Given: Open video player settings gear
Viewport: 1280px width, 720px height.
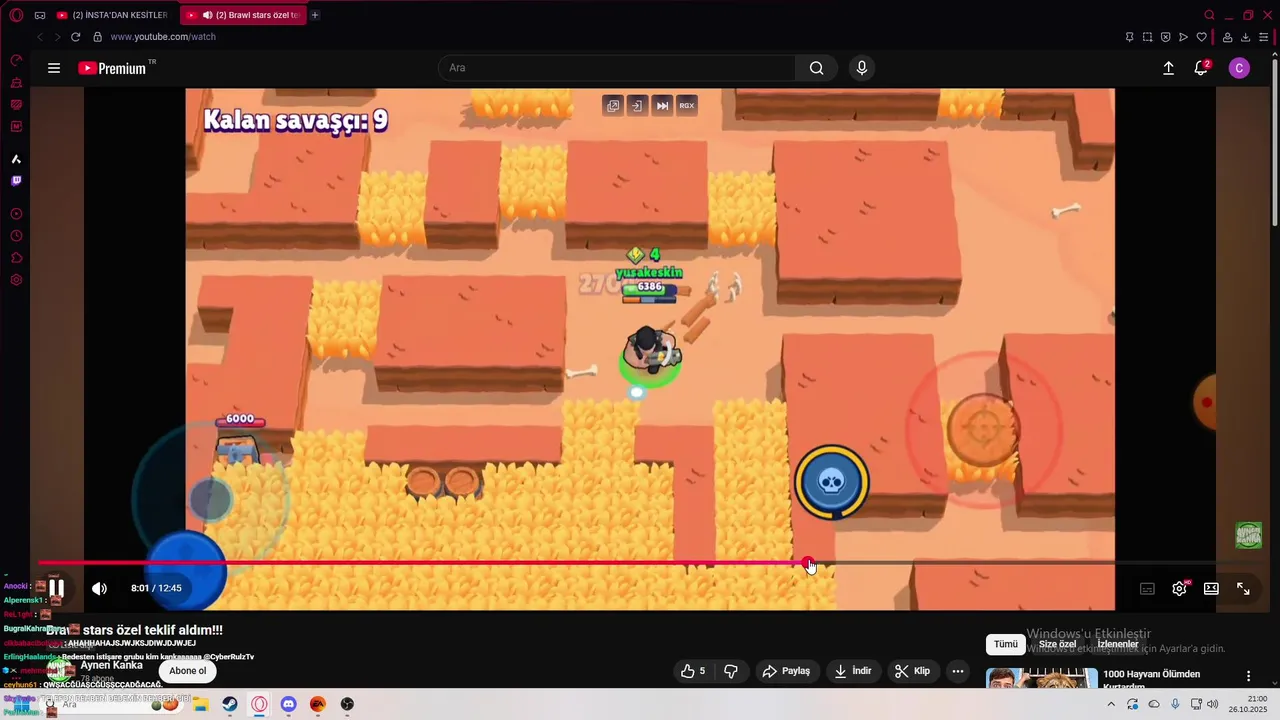Looking at the screenshot, I should (x=1179, y=589).
